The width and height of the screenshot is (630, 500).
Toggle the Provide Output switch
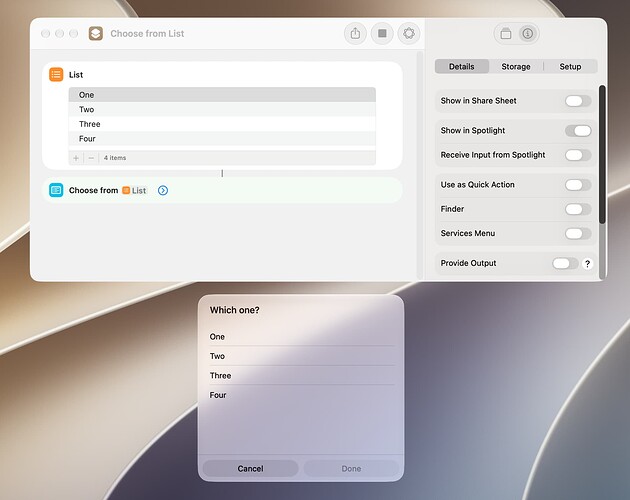click(565, 264)
